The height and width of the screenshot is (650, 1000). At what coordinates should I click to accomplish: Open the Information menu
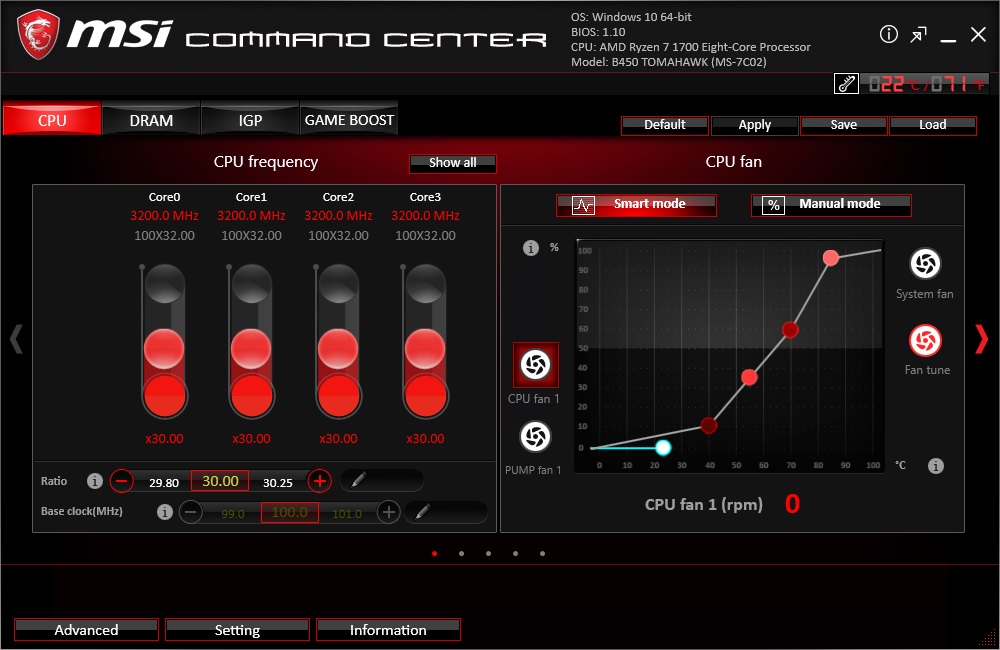pos(388,630)
